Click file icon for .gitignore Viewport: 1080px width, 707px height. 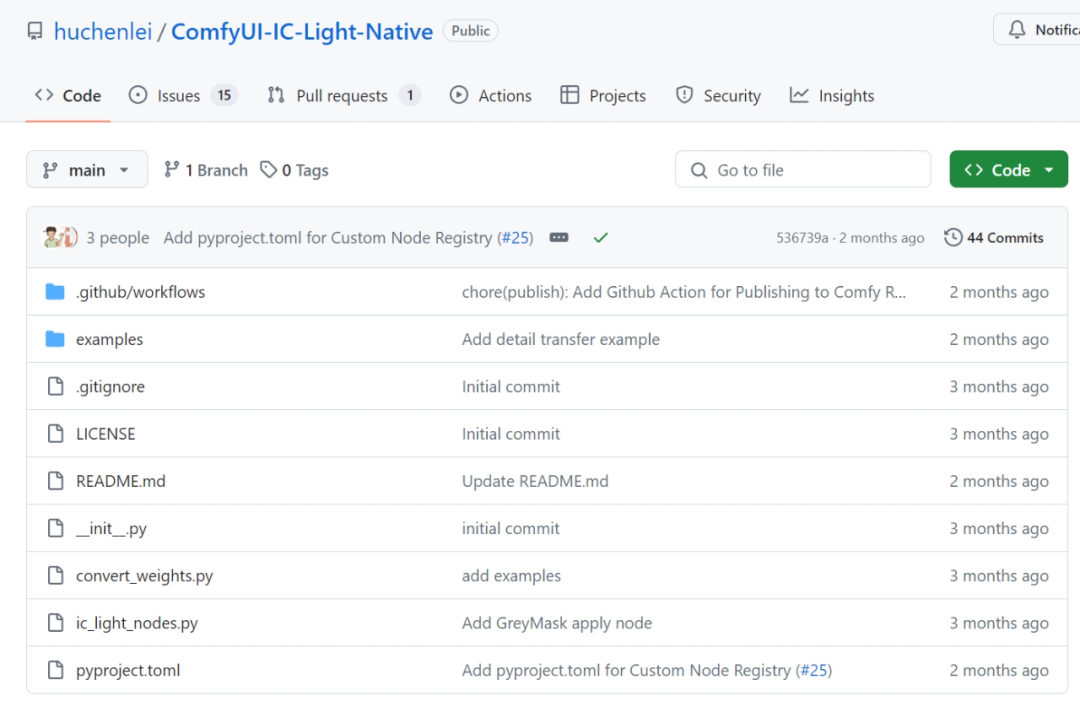[x=55, y=387]
